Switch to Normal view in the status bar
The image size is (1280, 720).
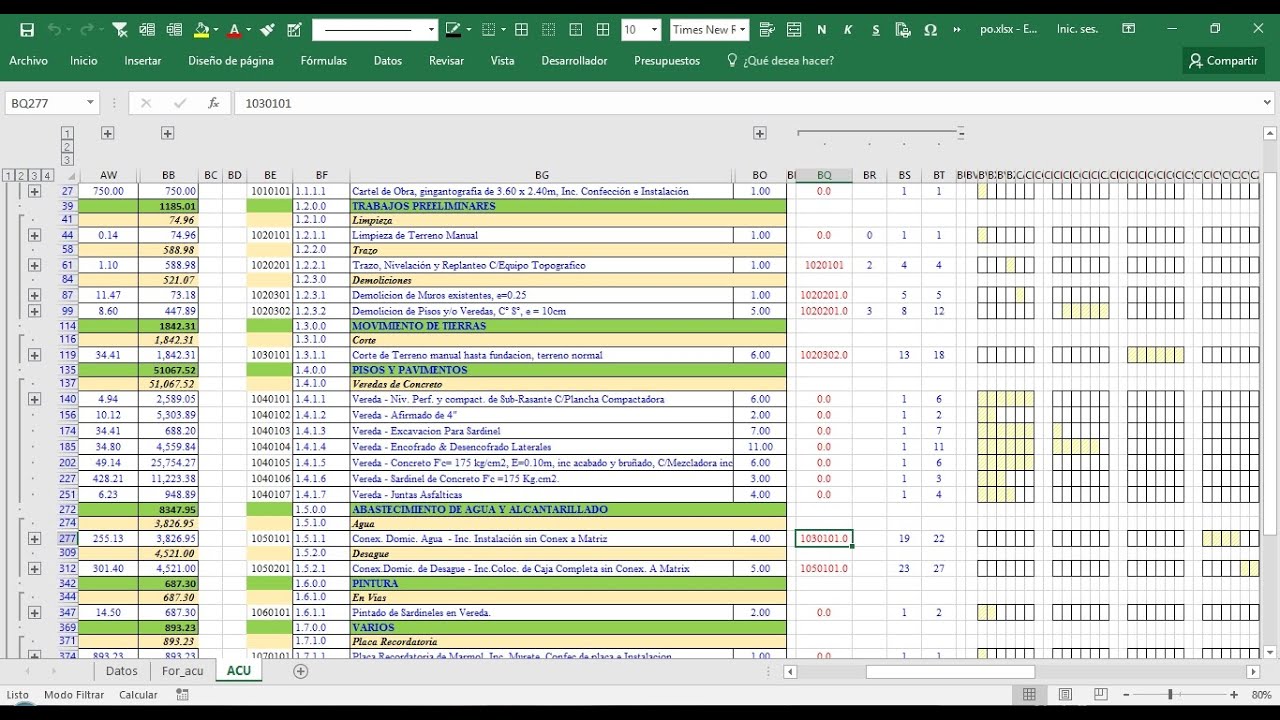coord(1029,694)
